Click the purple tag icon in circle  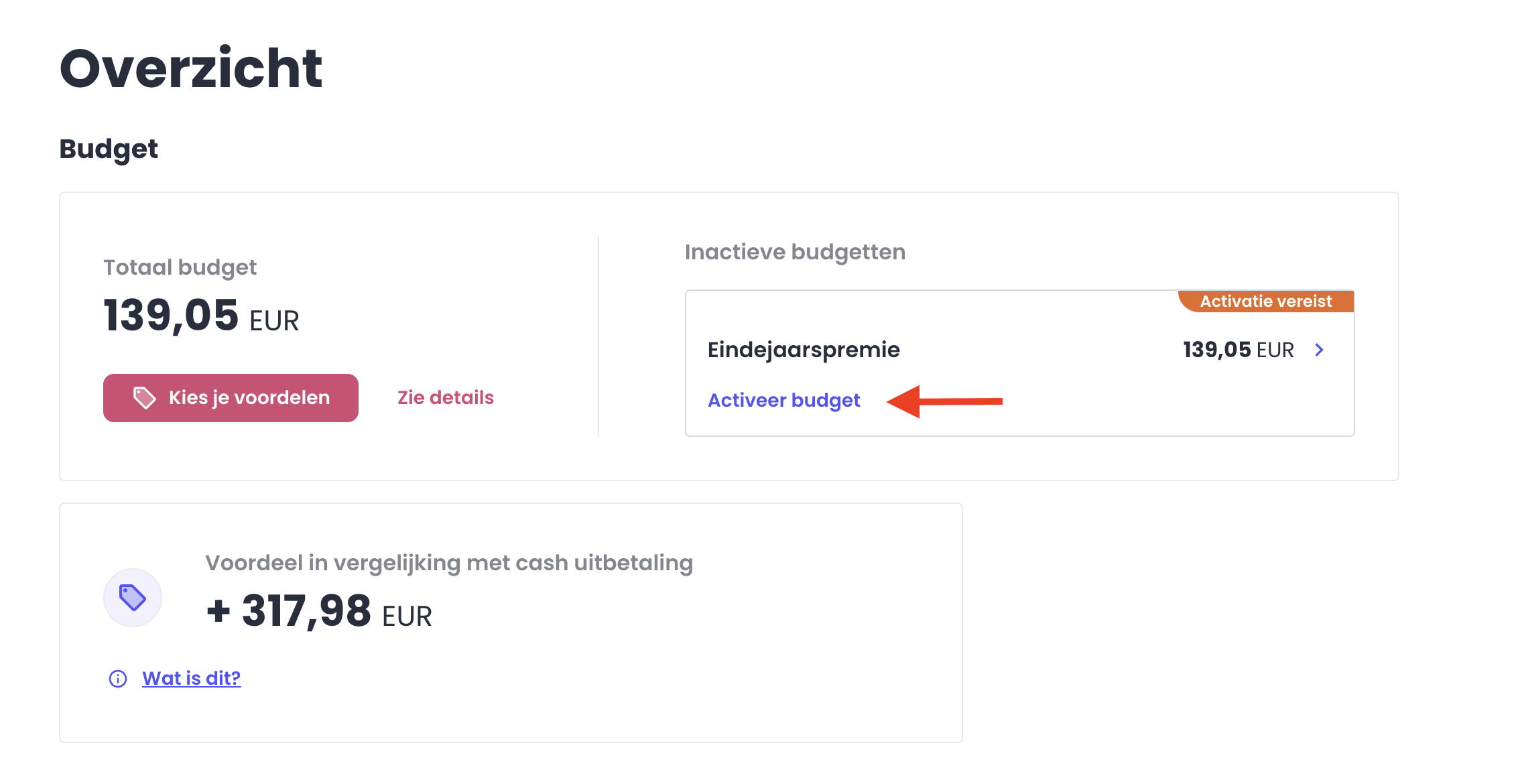point(133,598)
